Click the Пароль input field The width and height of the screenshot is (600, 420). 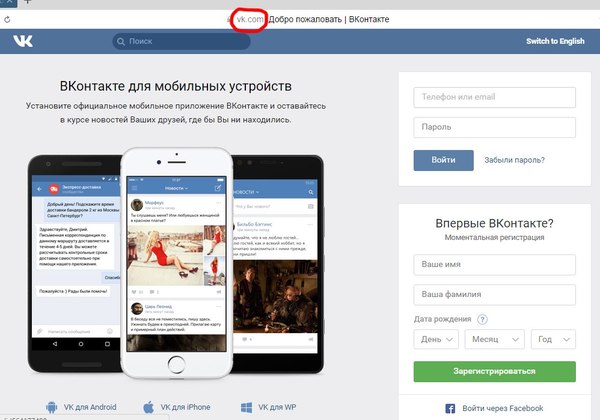pyautogui.click(x=494, y=127)
